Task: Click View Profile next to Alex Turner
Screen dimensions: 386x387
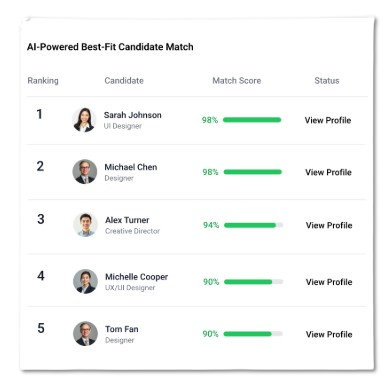Action: point(329,225)
